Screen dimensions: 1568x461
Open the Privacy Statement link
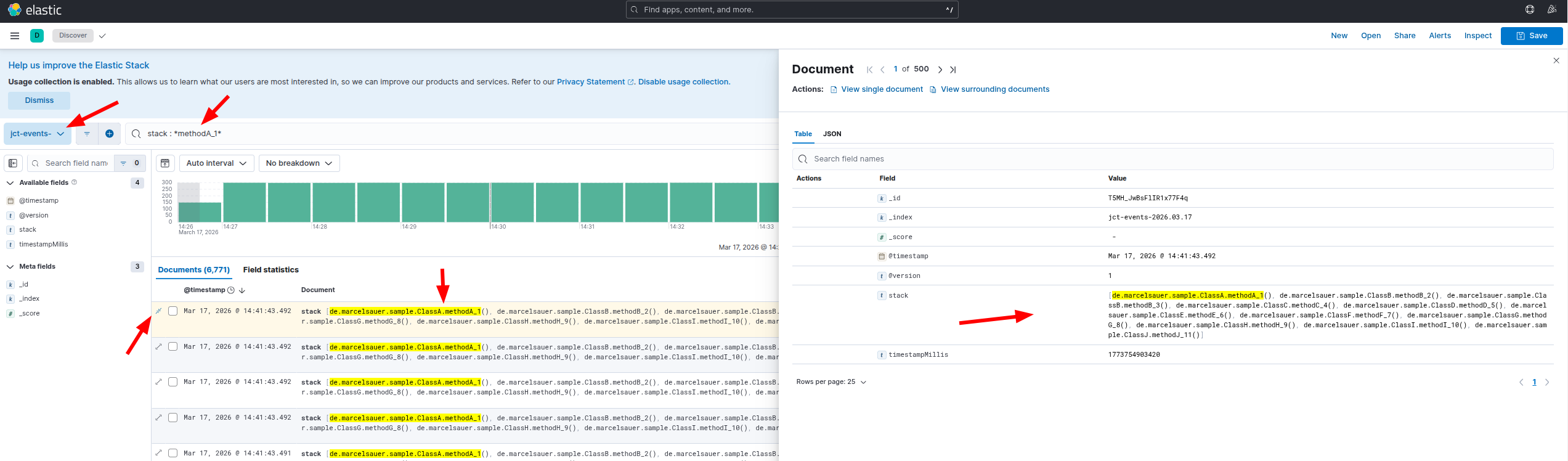(x=595, y=82)
